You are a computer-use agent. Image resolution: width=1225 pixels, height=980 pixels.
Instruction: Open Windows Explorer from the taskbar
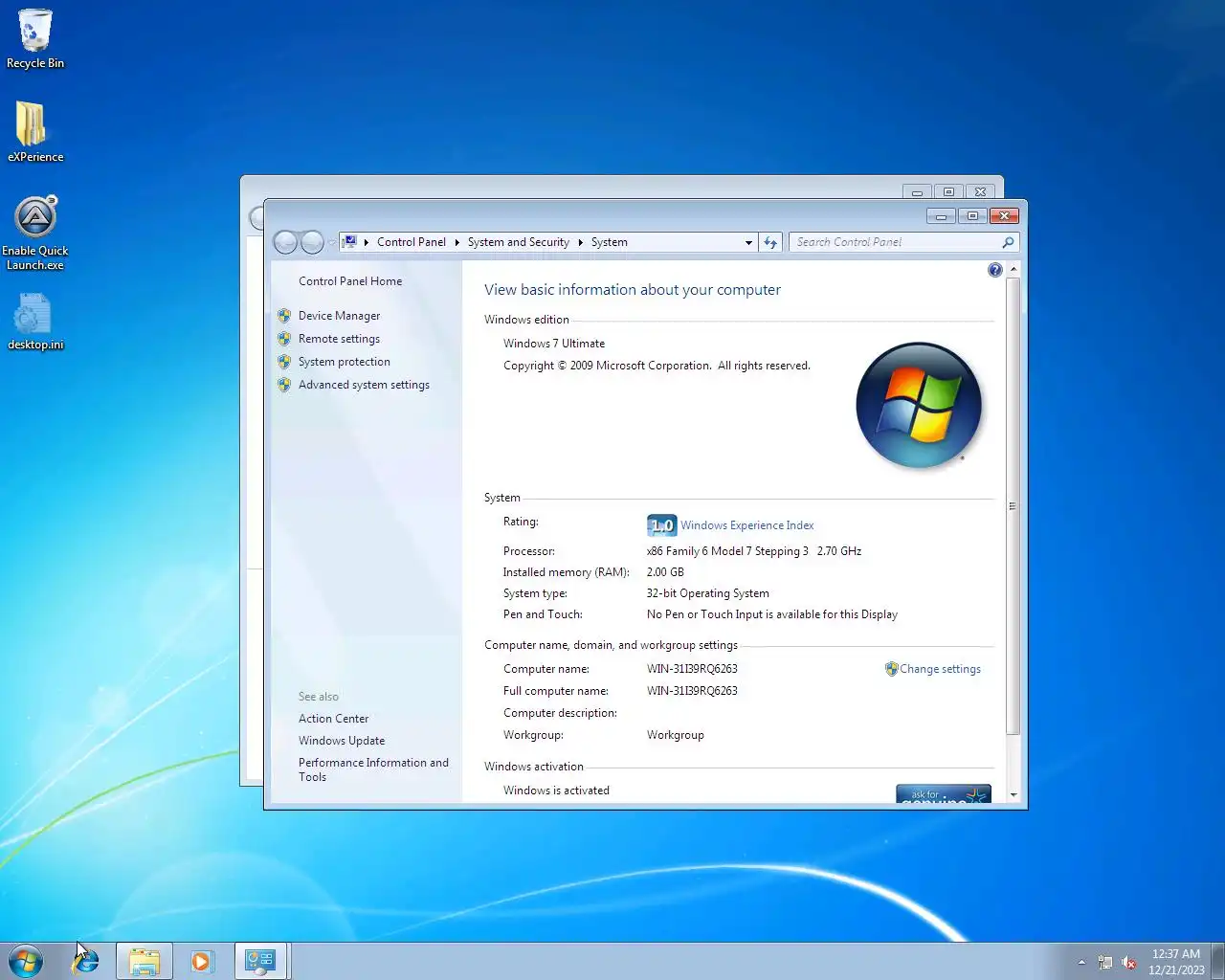coord(144,961)
